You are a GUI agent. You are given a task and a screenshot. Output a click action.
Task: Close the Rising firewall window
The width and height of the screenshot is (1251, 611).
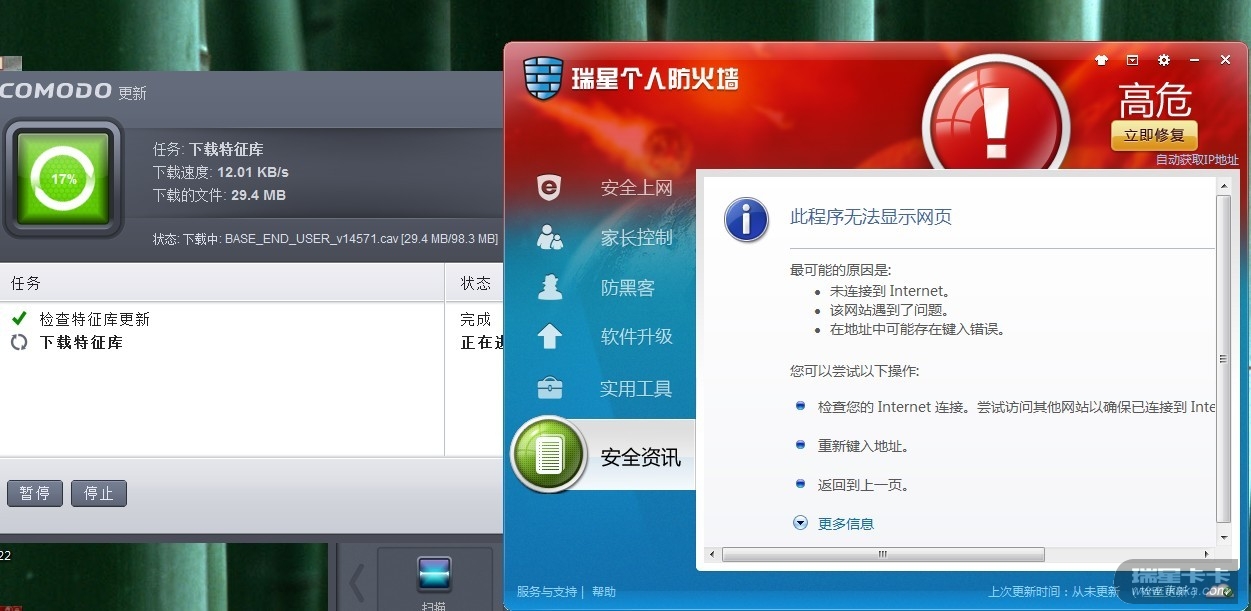tap(1226, 60)
